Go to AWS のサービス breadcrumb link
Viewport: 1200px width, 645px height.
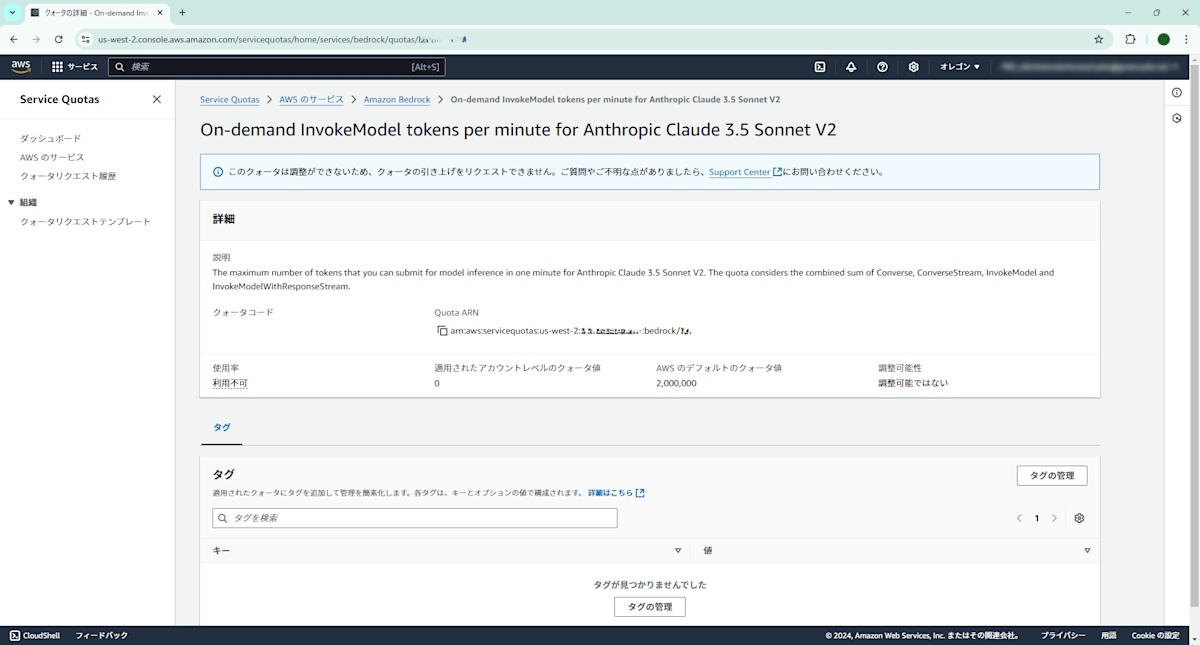point(311,100)
